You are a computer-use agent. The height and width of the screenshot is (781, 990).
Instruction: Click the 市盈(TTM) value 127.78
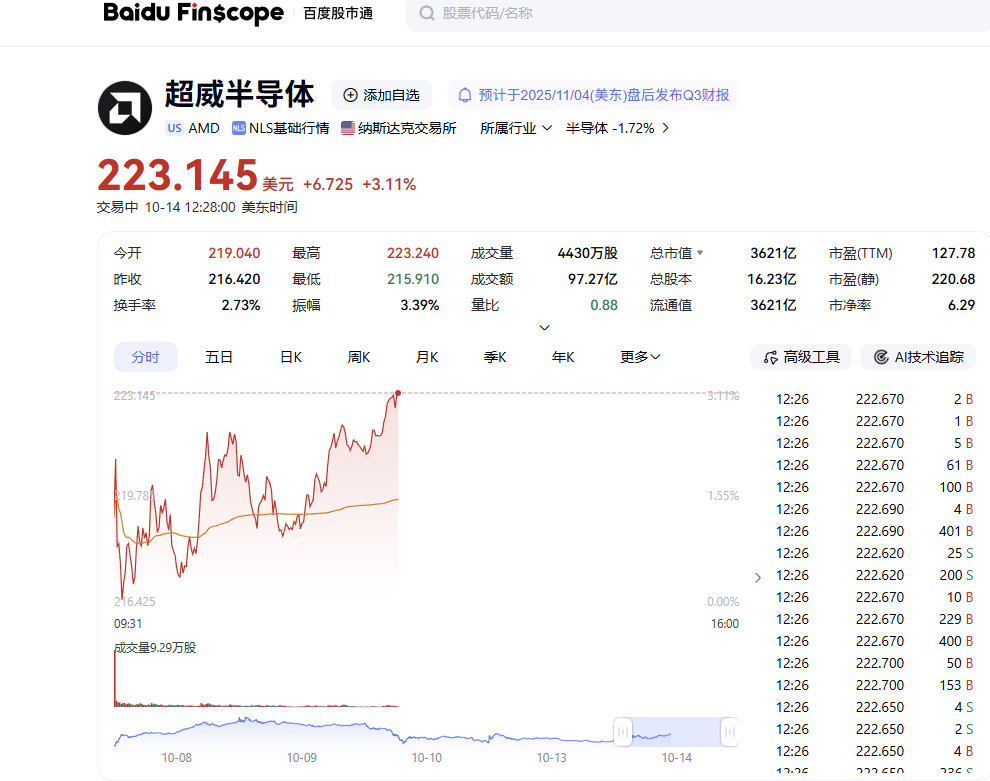(x=953, y=253)
